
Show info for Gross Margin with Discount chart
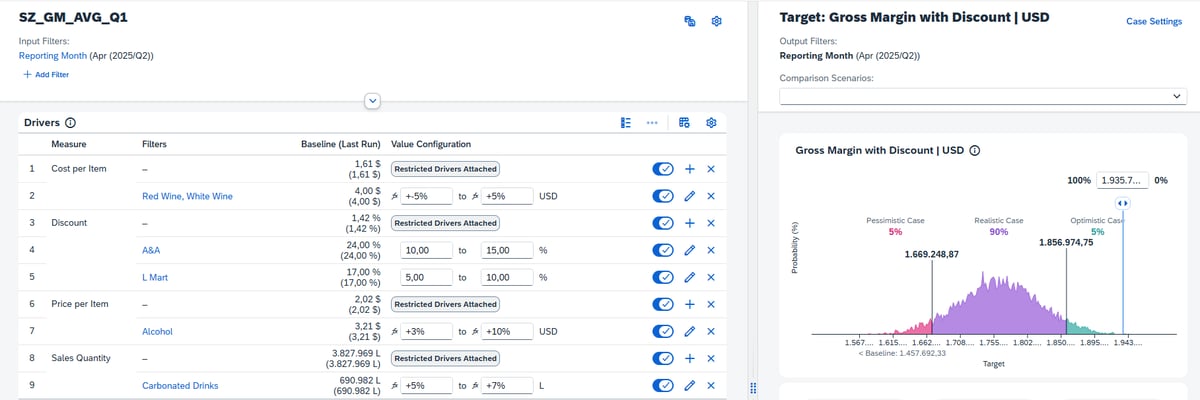click(974, 151)
